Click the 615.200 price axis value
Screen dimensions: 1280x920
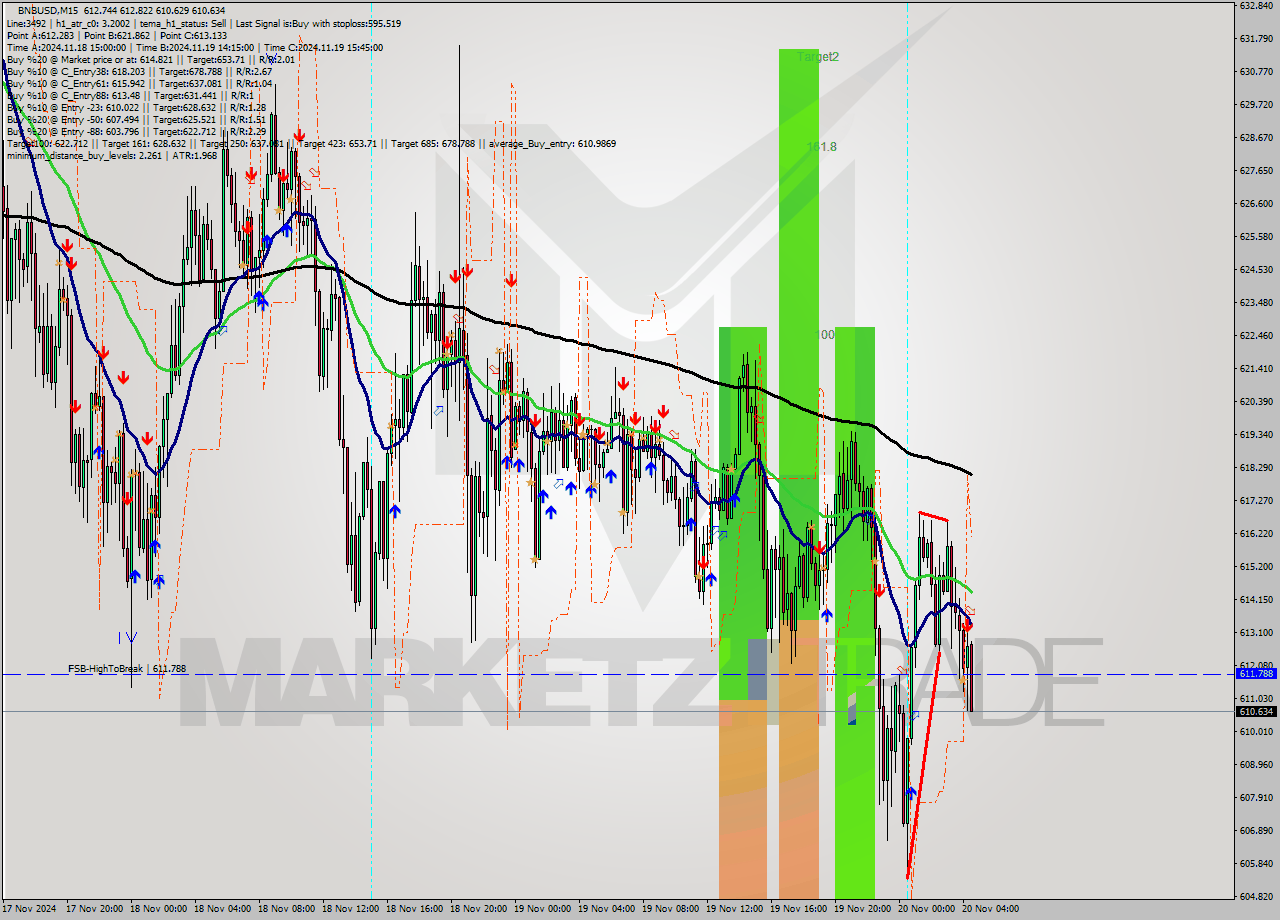coord(1256,566)
